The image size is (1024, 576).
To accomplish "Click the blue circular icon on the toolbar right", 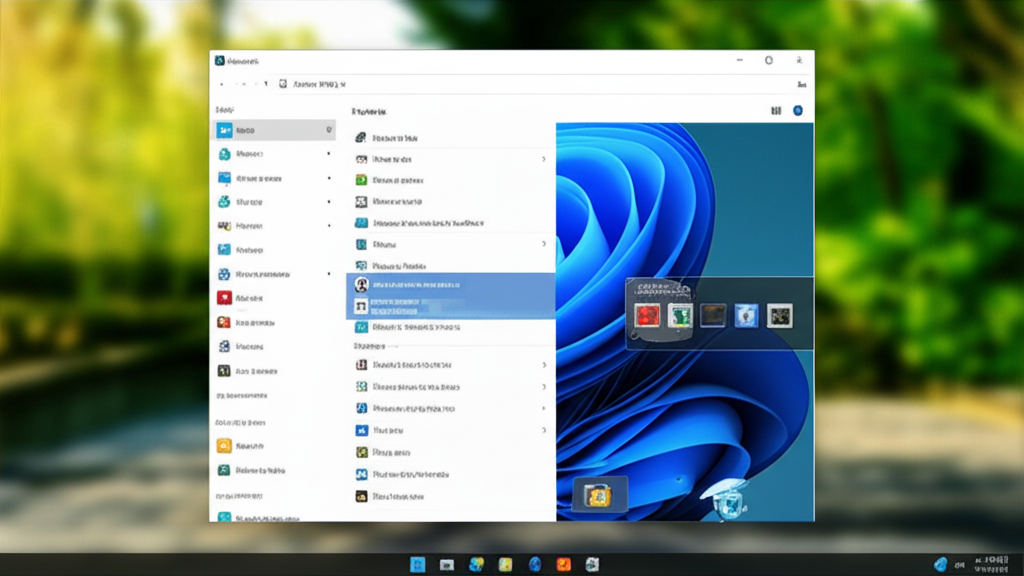I will [x=798, y=111].
